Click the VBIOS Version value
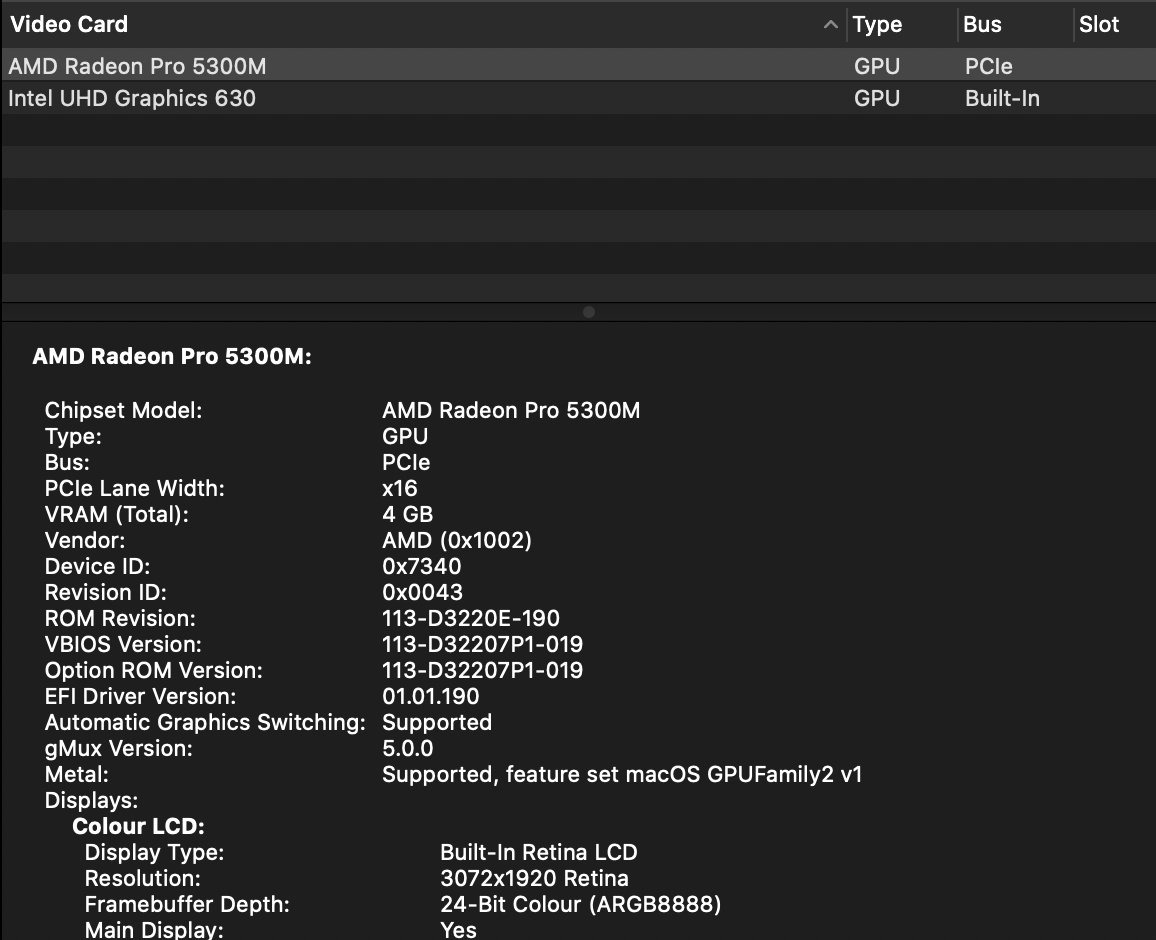1156x940 pixels. (482, 644)
